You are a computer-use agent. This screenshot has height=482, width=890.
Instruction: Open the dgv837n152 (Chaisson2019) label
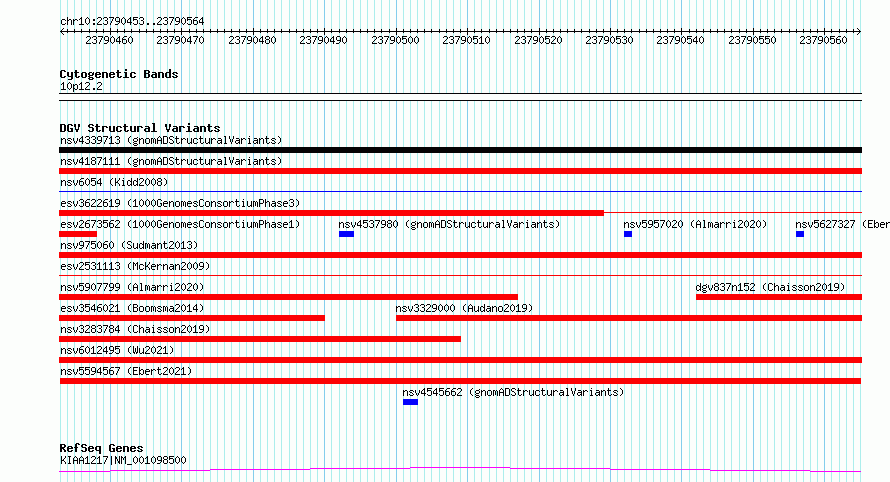pyautogui.click(x=770, y=287)
